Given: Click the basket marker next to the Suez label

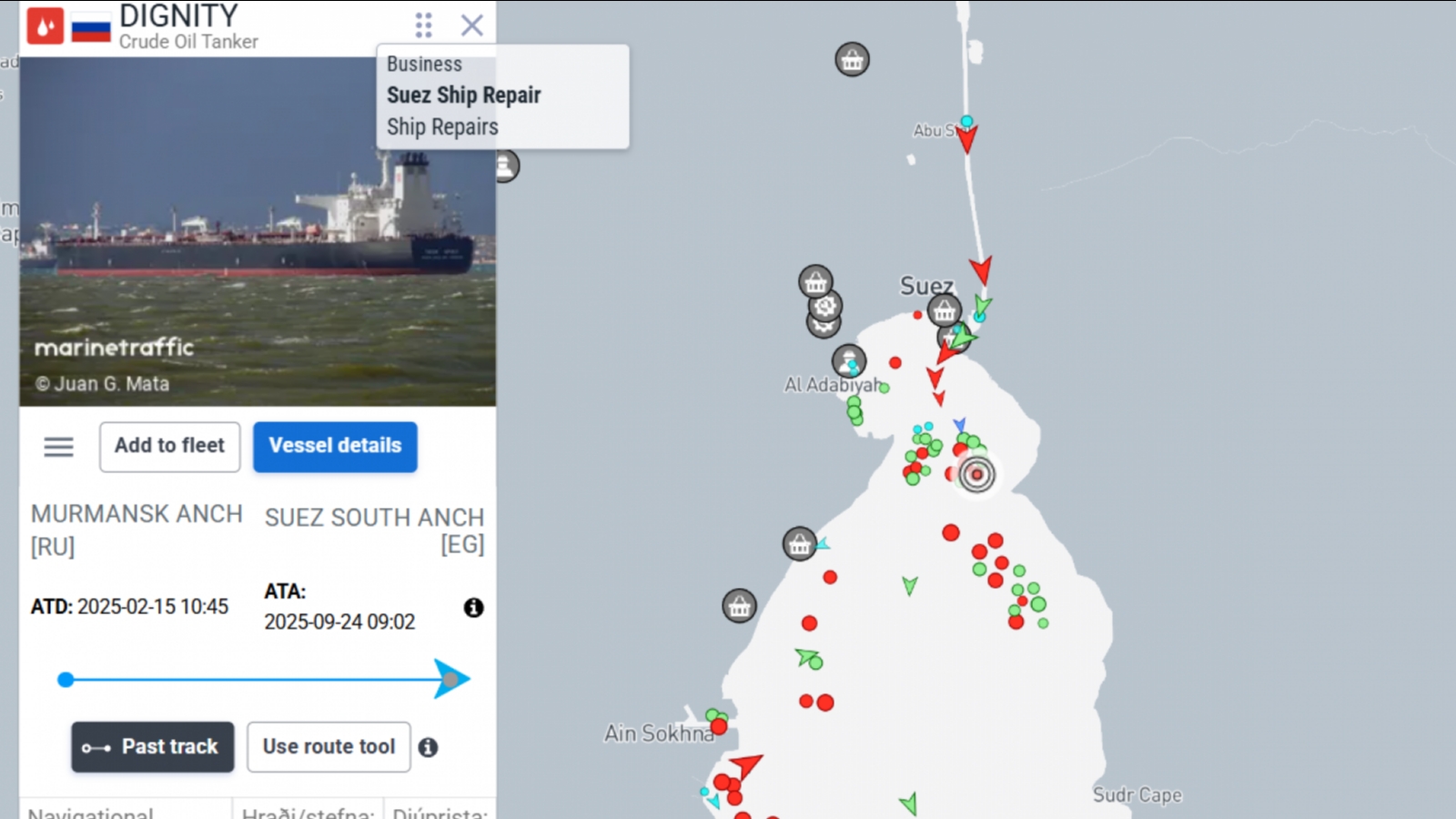Looking at the screenshot, I should click(x=945, y=312).
